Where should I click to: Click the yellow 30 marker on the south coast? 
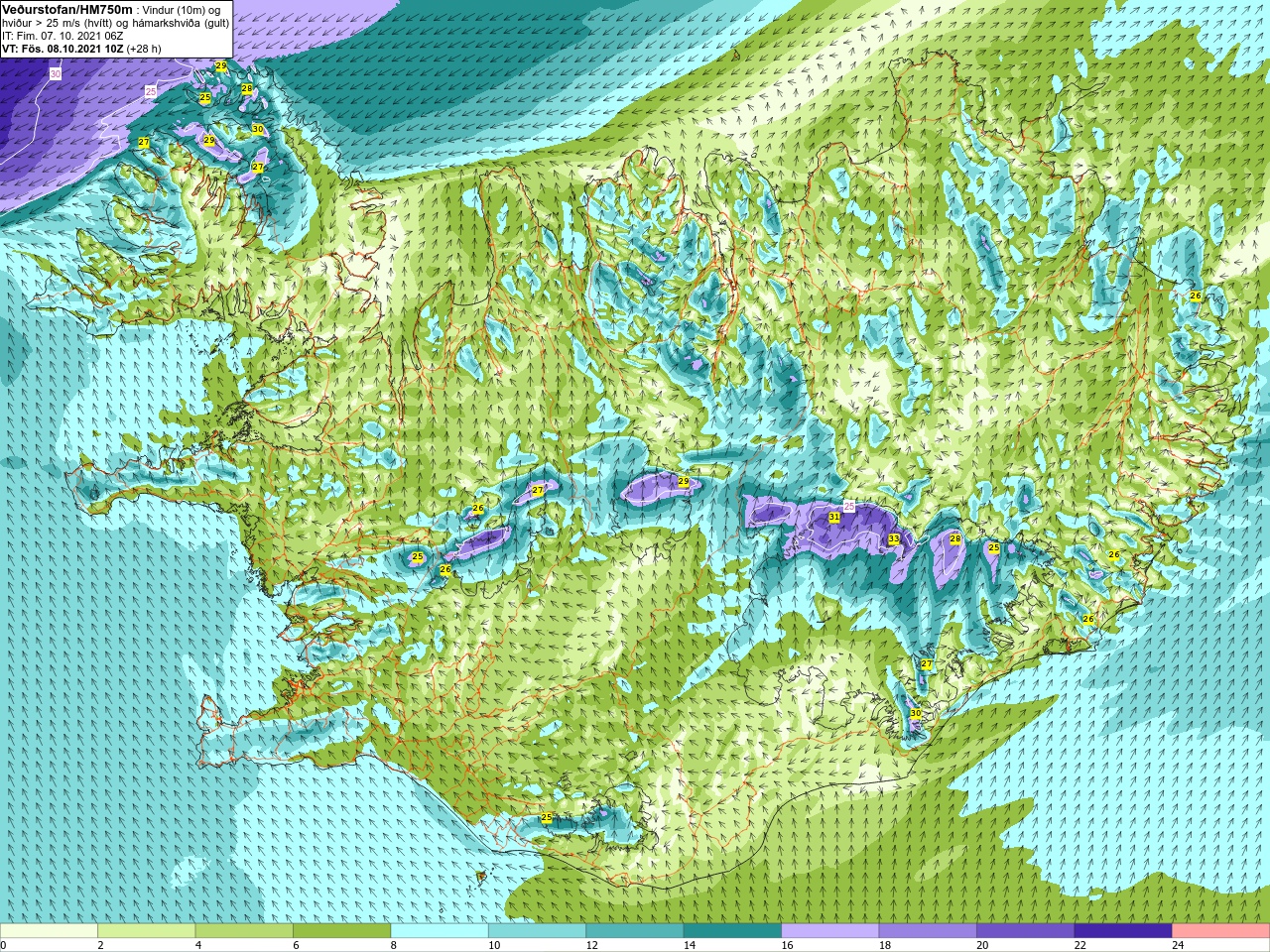click(916, 714)
